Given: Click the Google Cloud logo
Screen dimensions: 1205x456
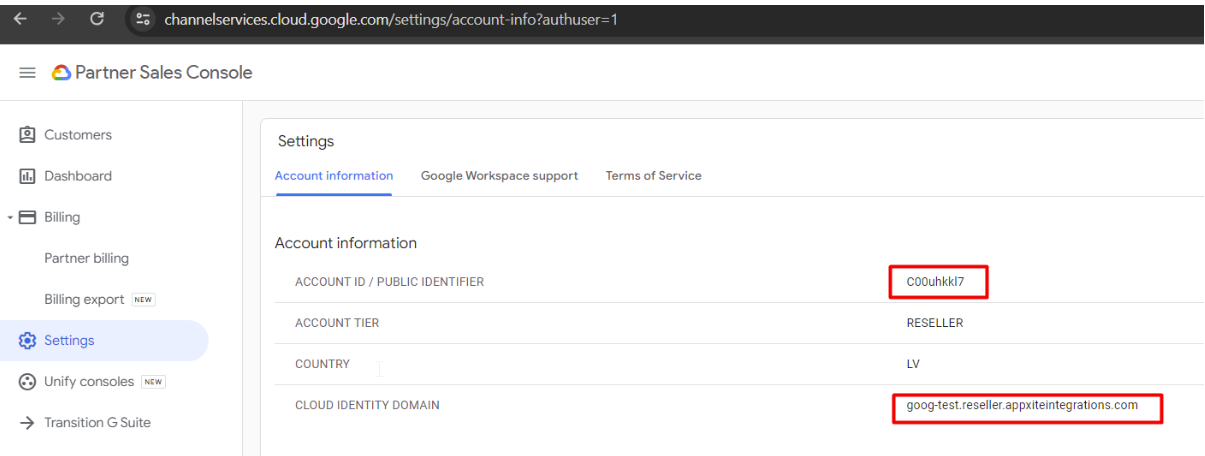Looking at the screenshot, I should [61, 73].
